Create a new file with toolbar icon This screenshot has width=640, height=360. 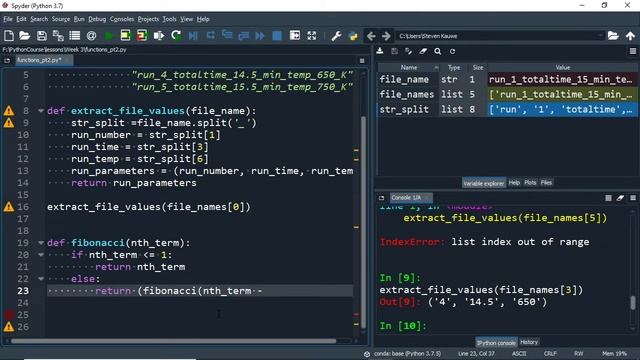coord(9,36)
